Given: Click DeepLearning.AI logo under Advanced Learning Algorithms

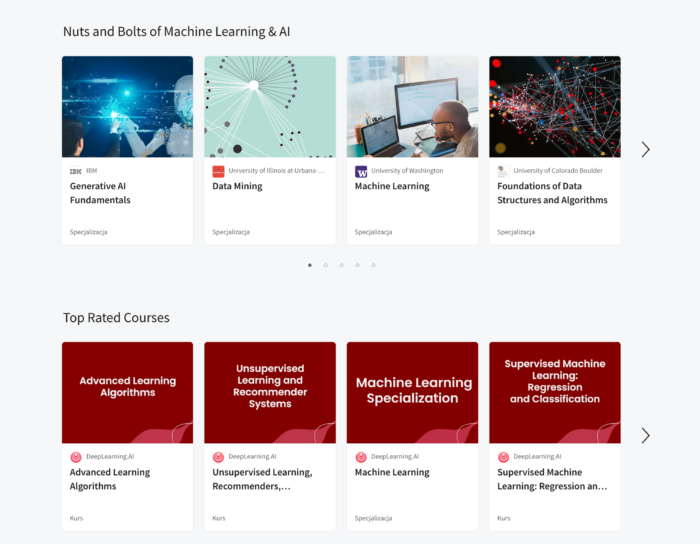Looking at the screenshot, I should coord(76,457).
